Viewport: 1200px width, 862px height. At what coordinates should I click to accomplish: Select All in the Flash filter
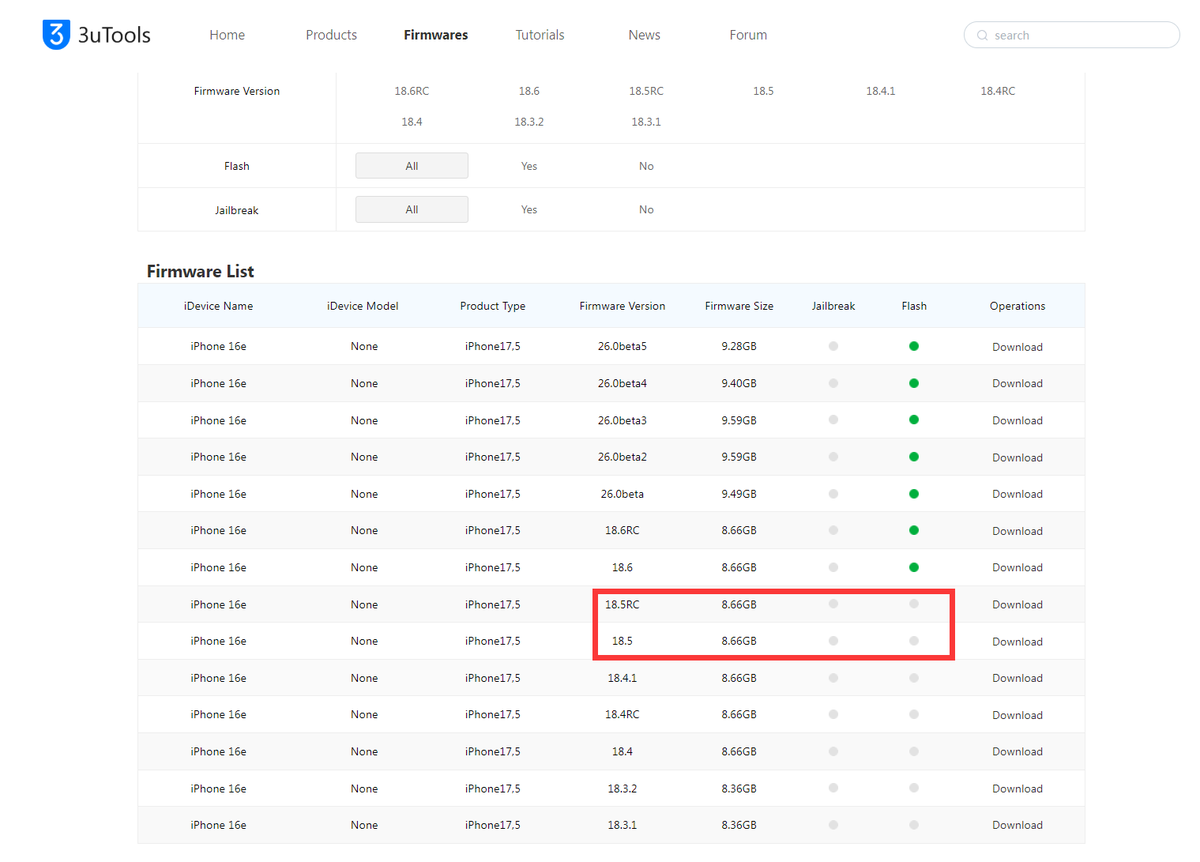[x=412, y=166]
